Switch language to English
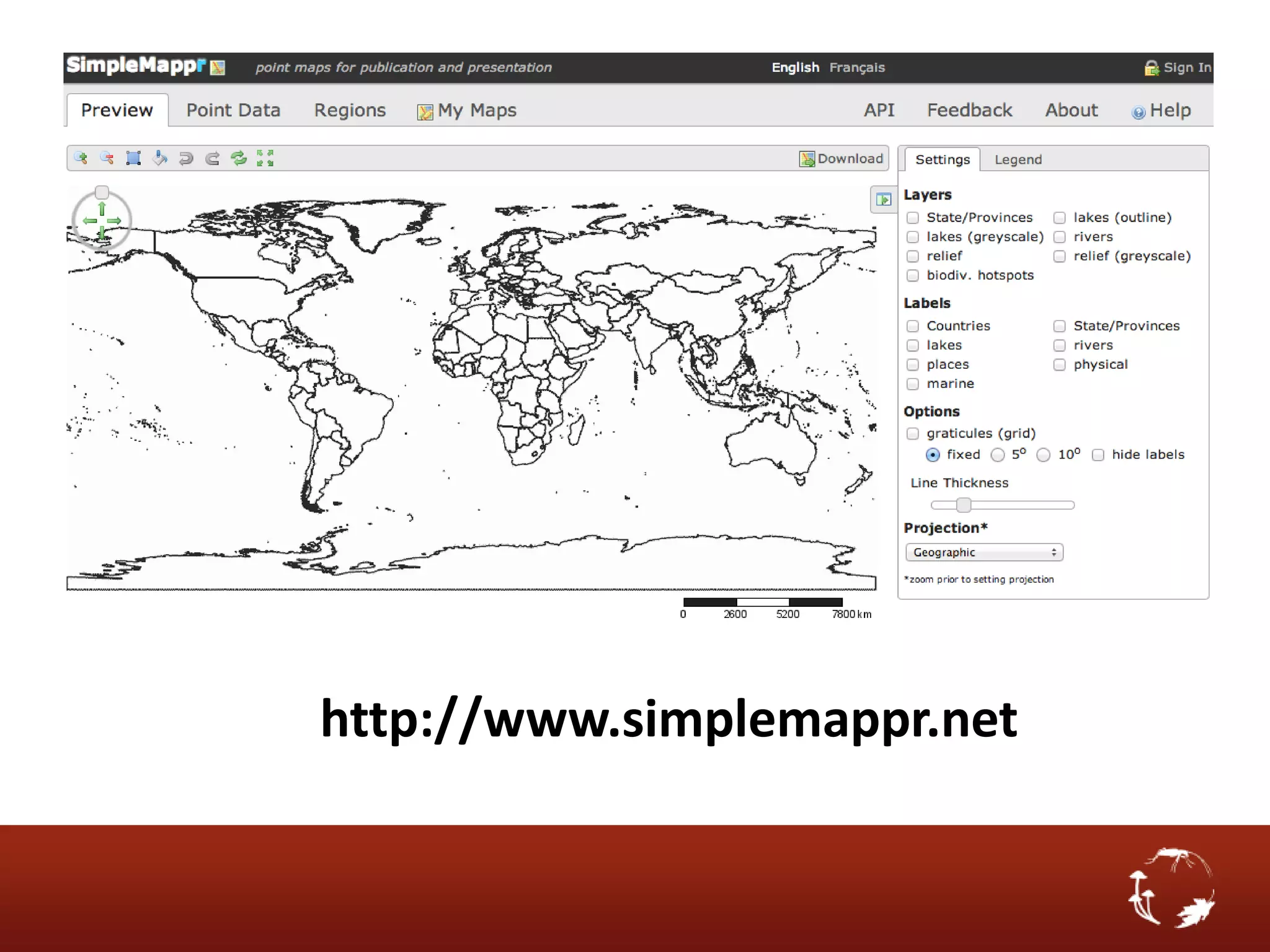Viewport: 1270px width, 952px height. (796, 68)
